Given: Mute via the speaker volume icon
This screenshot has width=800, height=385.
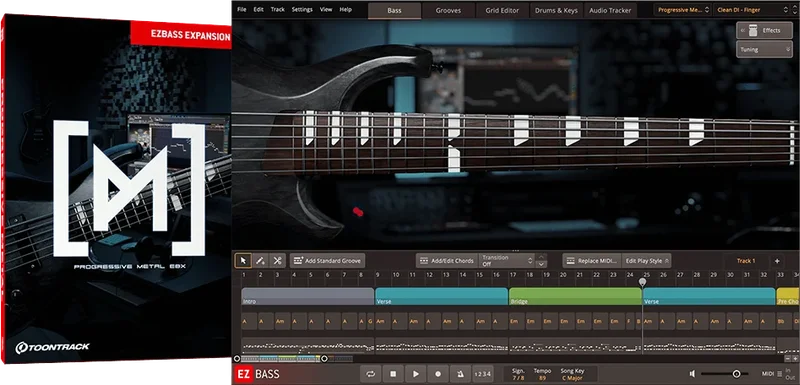Looking at the screenshot, I should click(x=692, y=374).
